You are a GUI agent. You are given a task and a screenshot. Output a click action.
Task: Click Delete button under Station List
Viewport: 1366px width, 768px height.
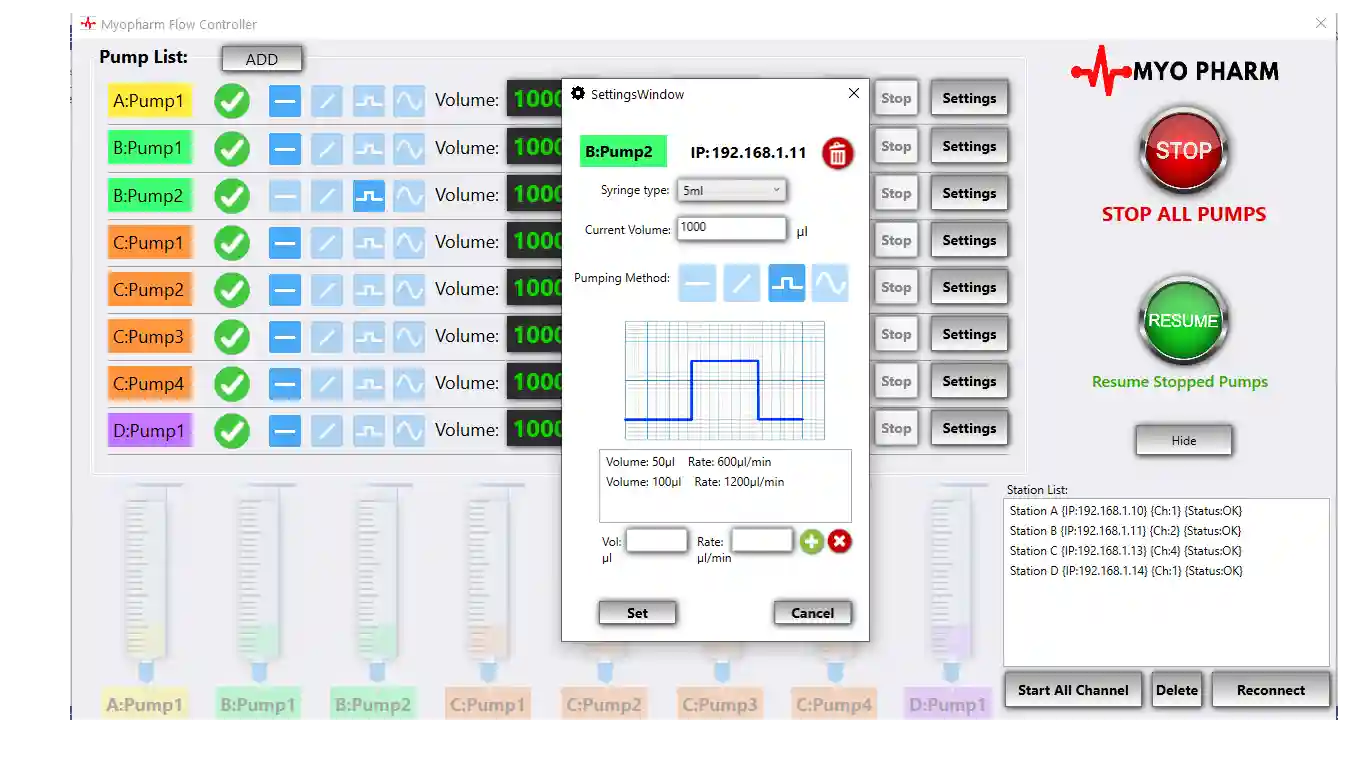click(1177, 690)
